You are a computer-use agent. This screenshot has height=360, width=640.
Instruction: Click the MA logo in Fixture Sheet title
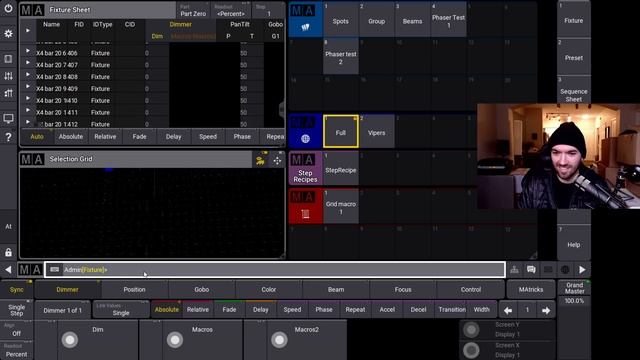[32, 10]
